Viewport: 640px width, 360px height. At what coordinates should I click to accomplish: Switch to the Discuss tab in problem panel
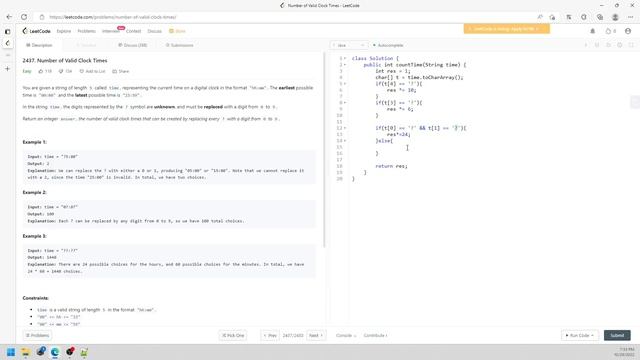[133, 45]
